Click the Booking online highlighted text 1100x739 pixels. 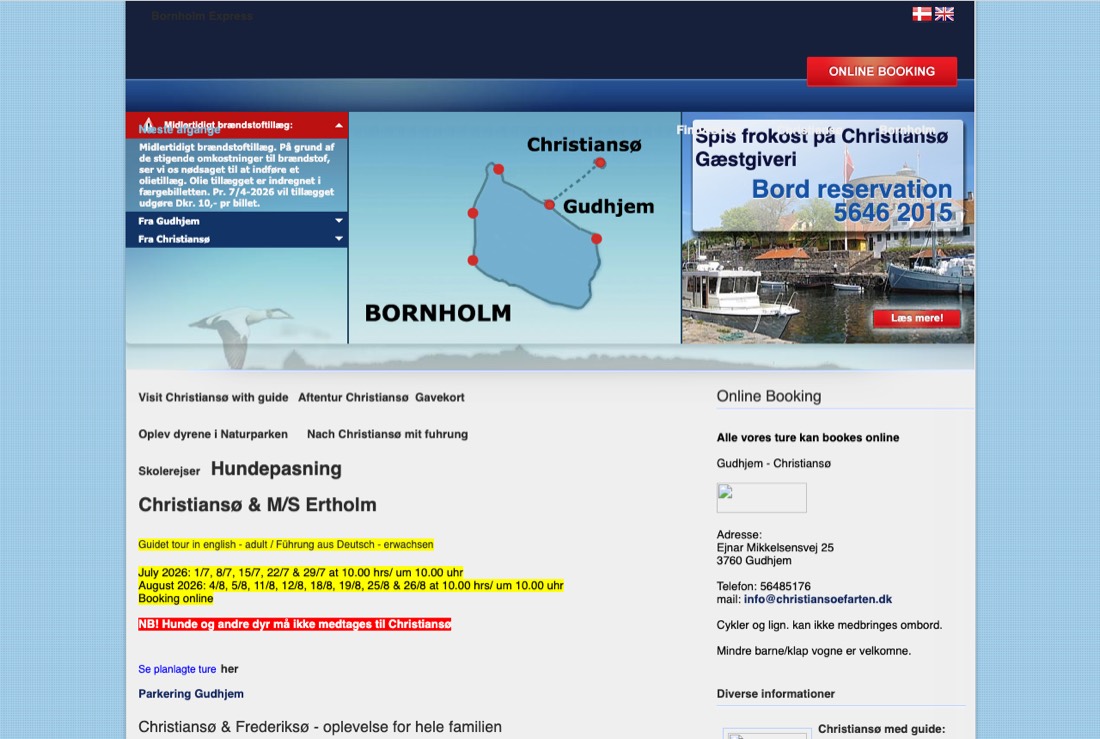[175, 599]
